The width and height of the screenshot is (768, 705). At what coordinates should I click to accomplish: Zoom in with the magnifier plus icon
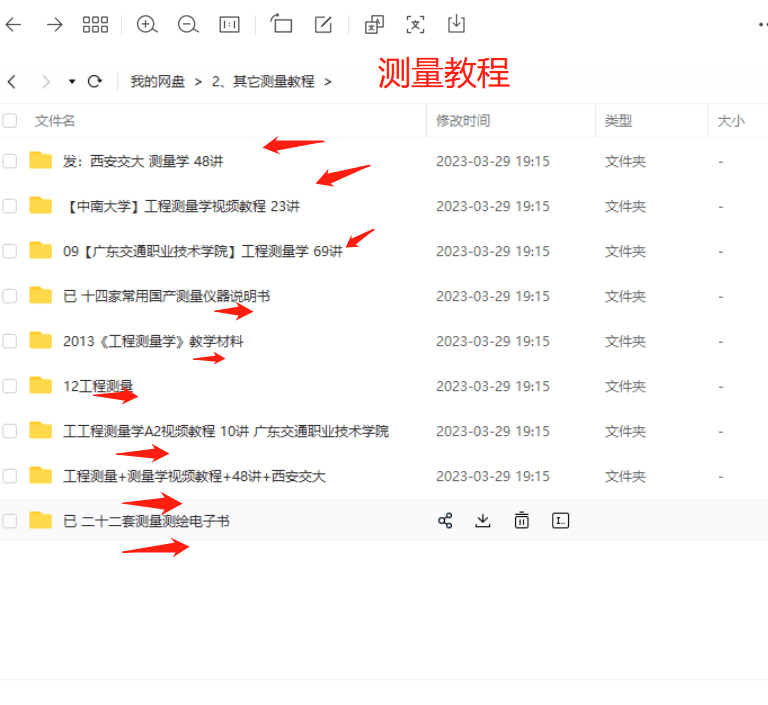[x=147, y=24]
